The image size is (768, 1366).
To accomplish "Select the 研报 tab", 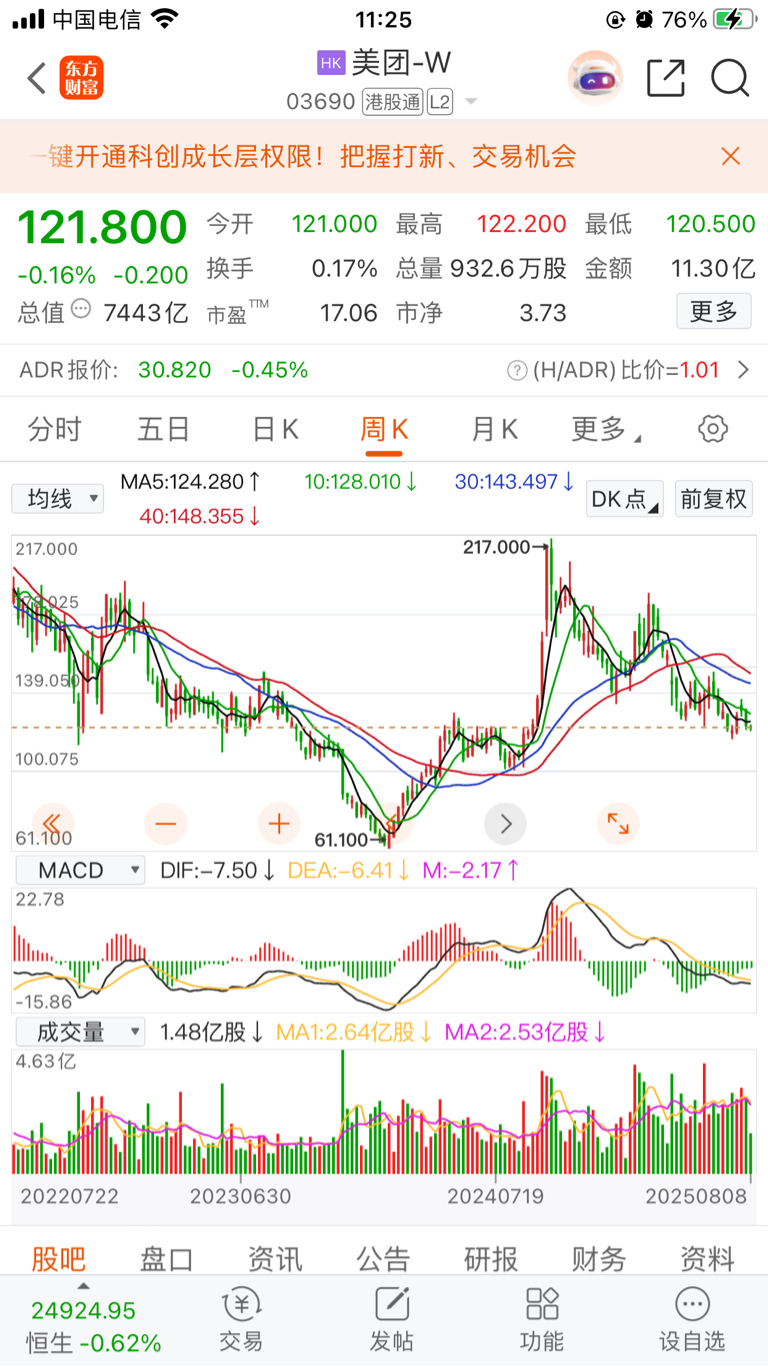I will point(491,1258).
